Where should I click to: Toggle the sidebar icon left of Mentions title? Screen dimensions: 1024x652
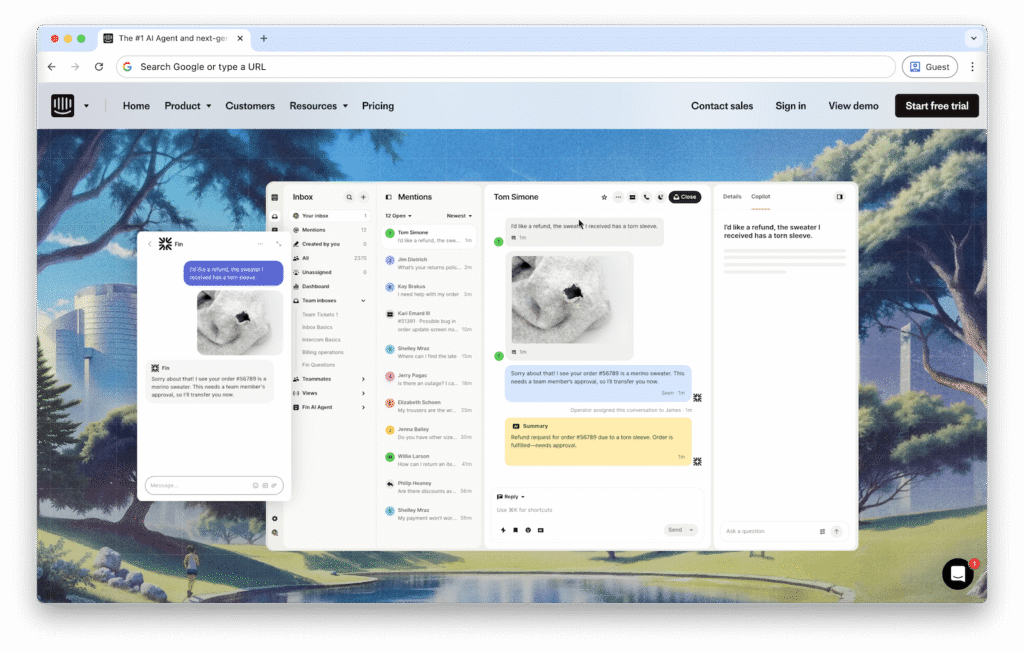(x=388, y=197)
